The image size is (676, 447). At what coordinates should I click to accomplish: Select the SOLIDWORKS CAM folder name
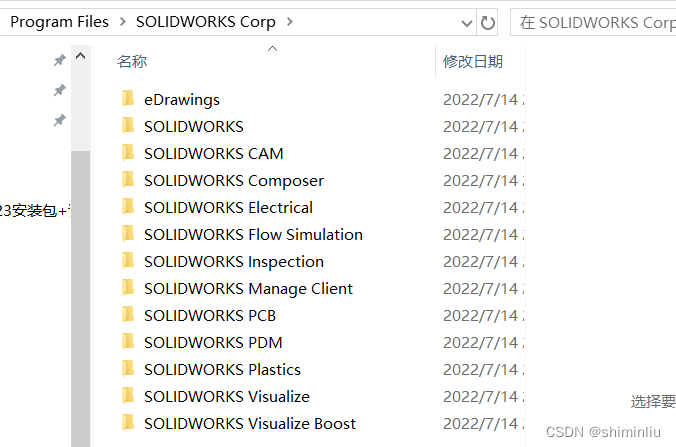point(214,154)
